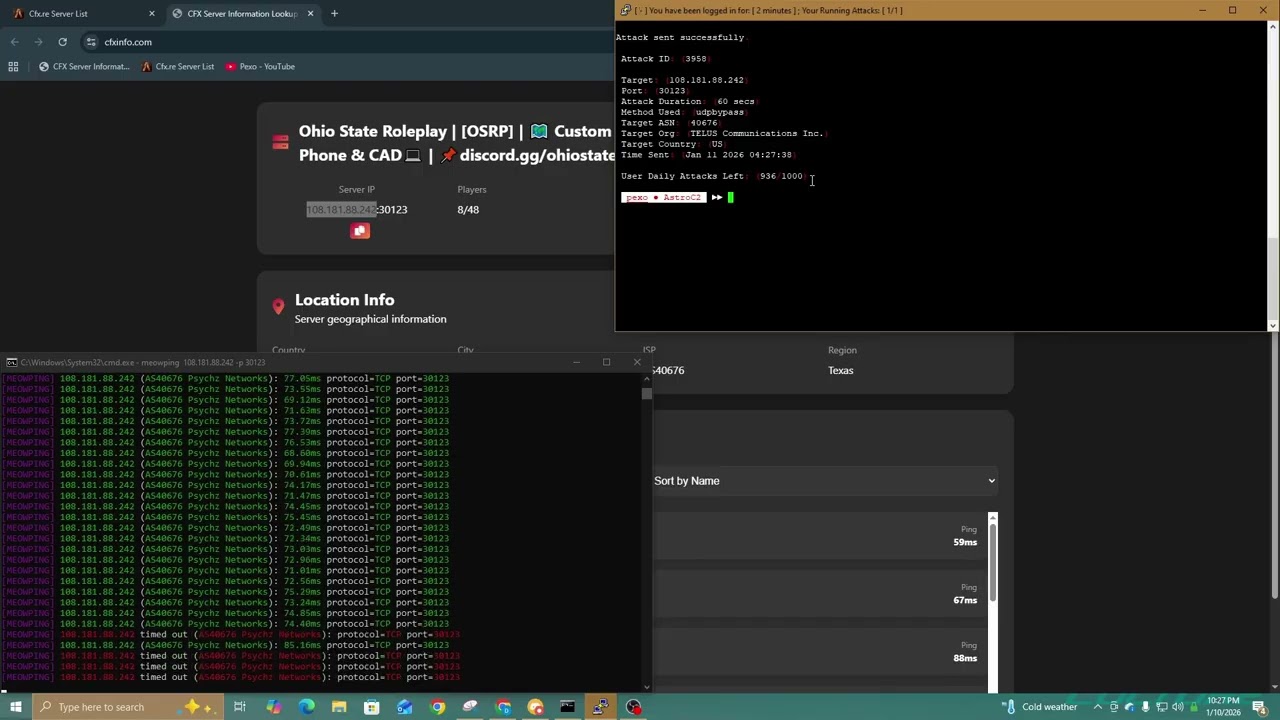This screenshot has height=720, width=1280.
Task: Open Cold weather widget on taskbar
Action: [1040, 707]
